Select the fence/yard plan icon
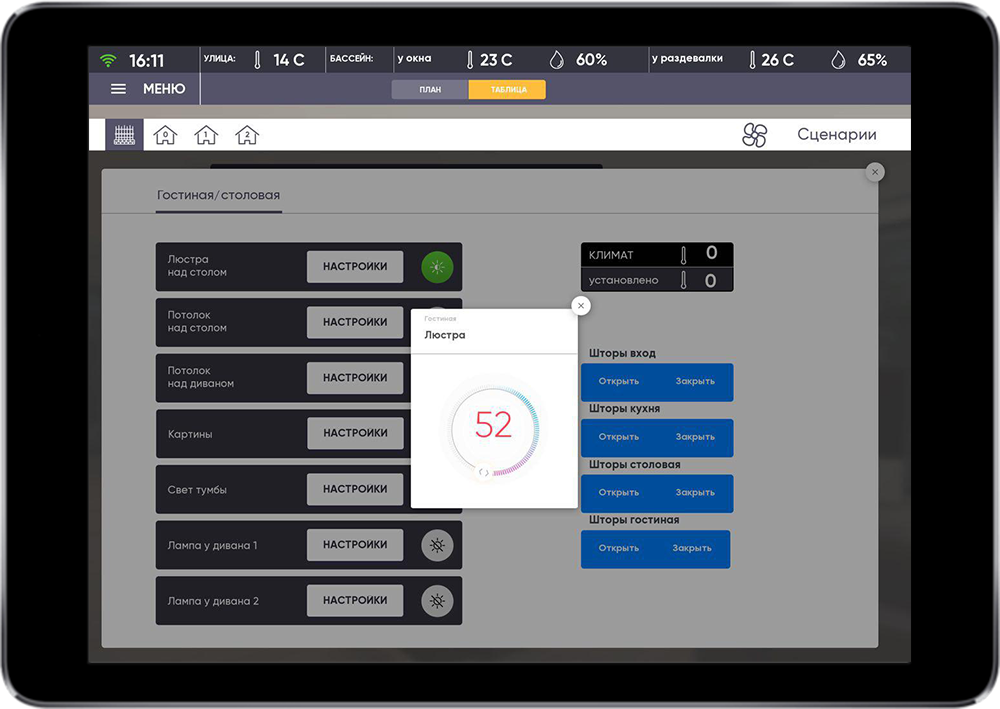 point(124,135)
